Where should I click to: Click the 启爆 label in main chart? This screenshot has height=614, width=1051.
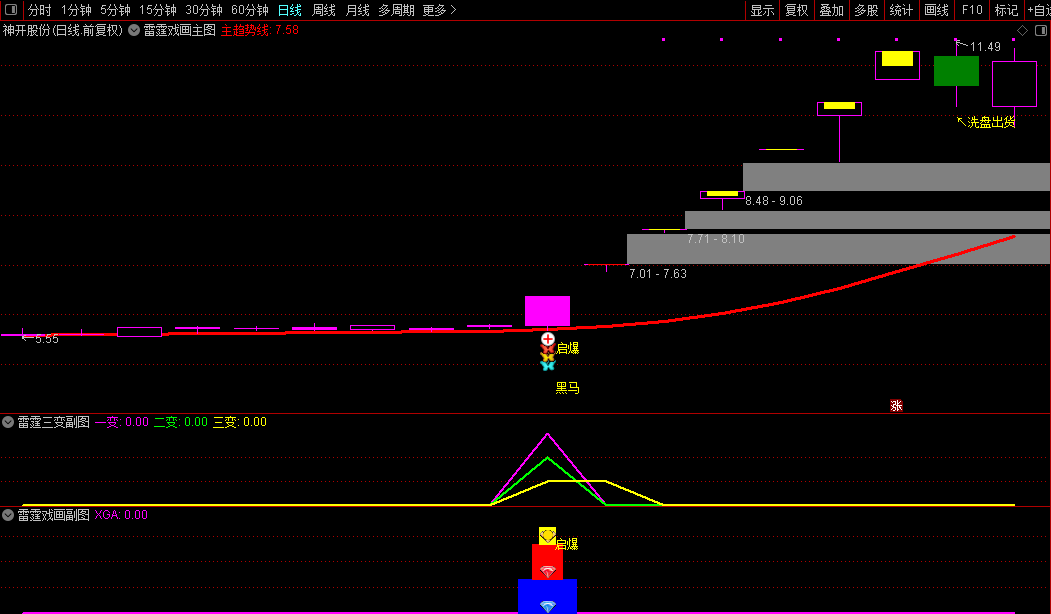pyautogui.click(x=567, y=349)
